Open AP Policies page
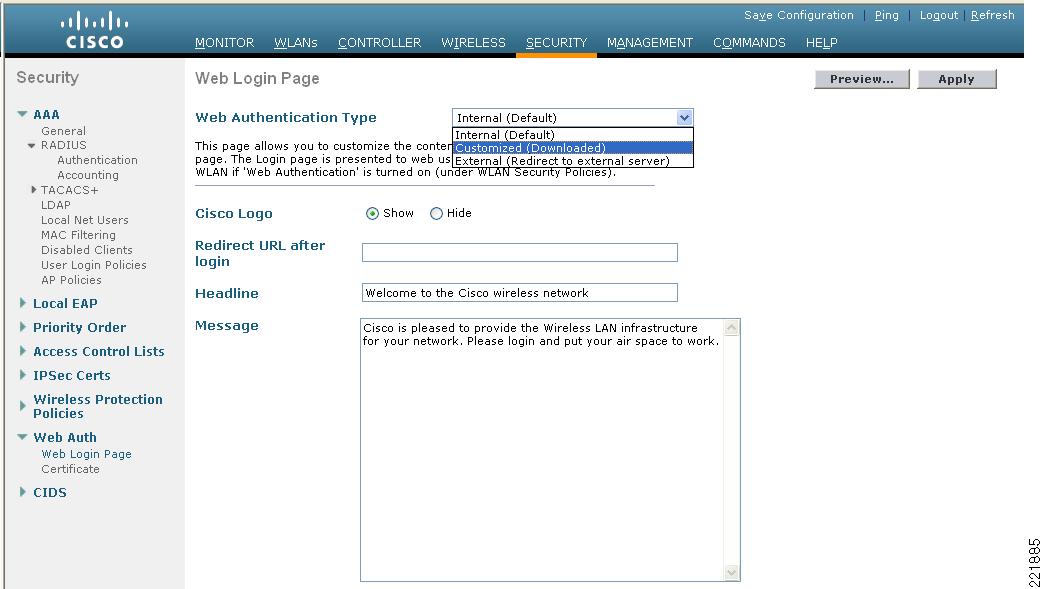The image size is (1042, 589). click(x=71, y=280)
